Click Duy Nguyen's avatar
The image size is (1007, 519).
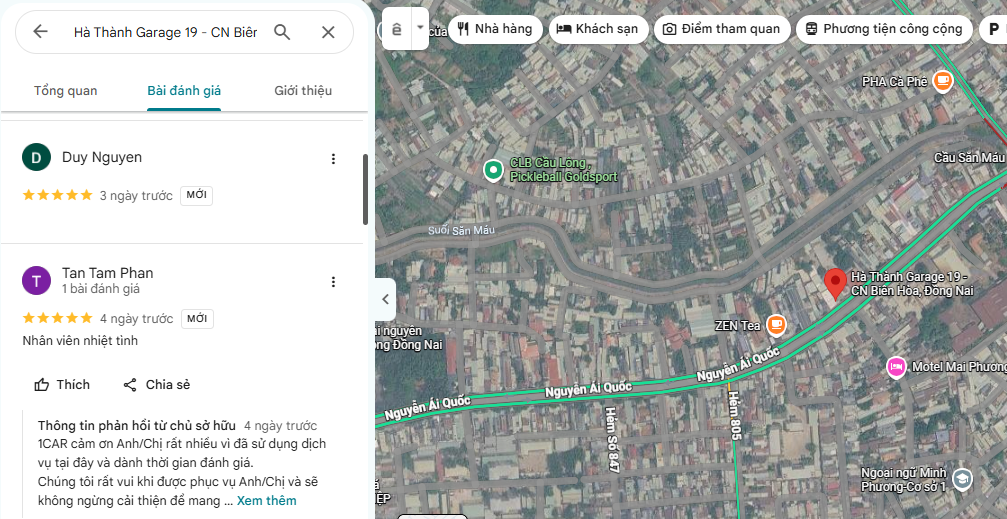37,157
